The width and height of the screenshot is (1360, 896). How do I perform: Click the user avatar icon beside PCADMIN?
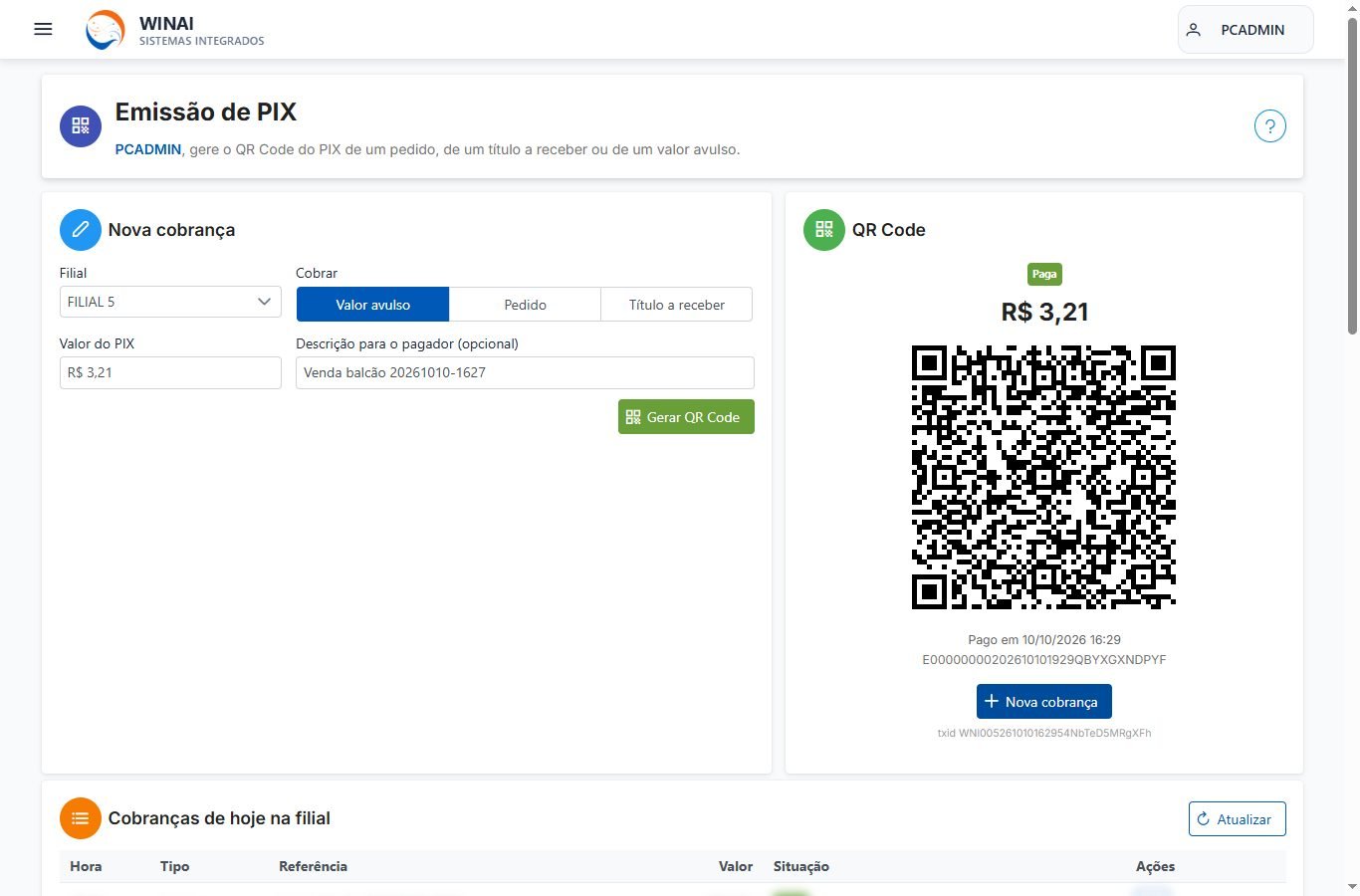point(1194,30)
